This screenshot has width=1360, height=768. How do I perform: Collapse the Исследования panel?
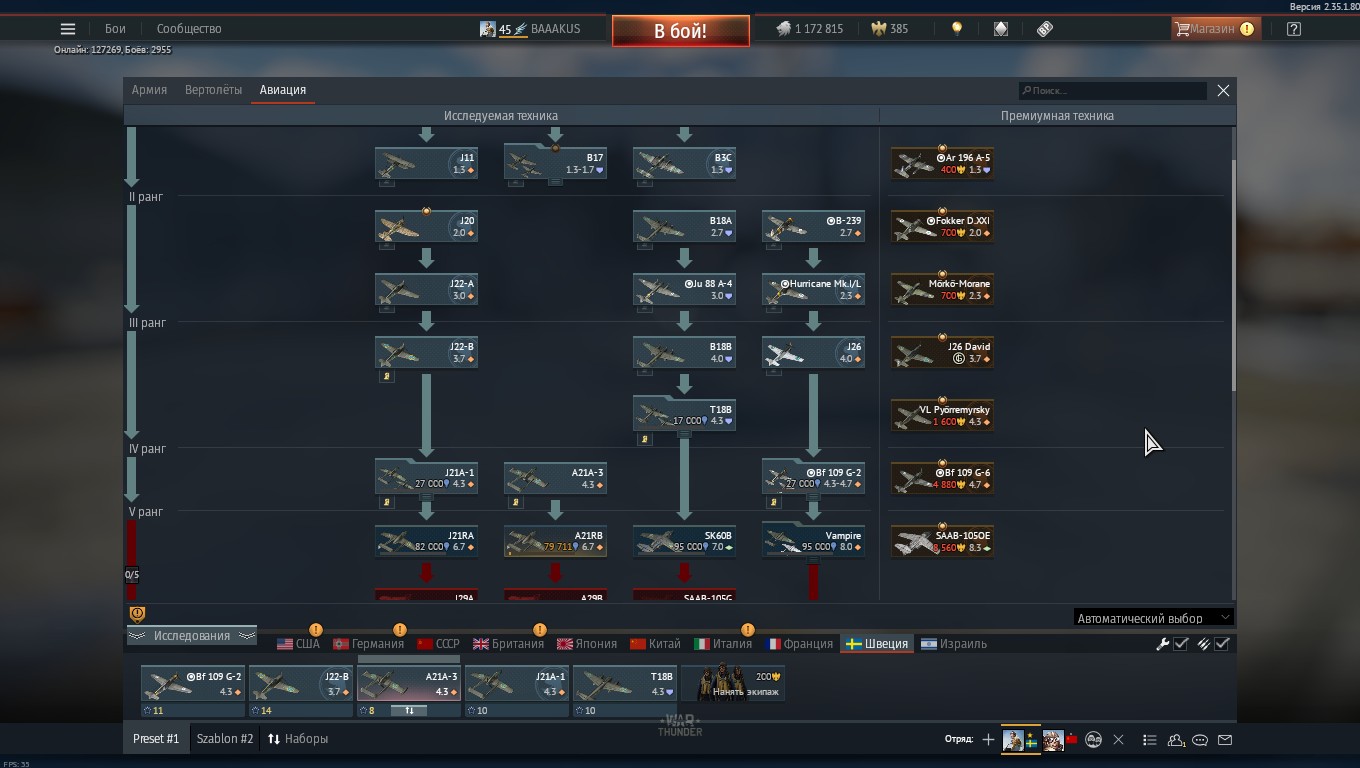191,636
